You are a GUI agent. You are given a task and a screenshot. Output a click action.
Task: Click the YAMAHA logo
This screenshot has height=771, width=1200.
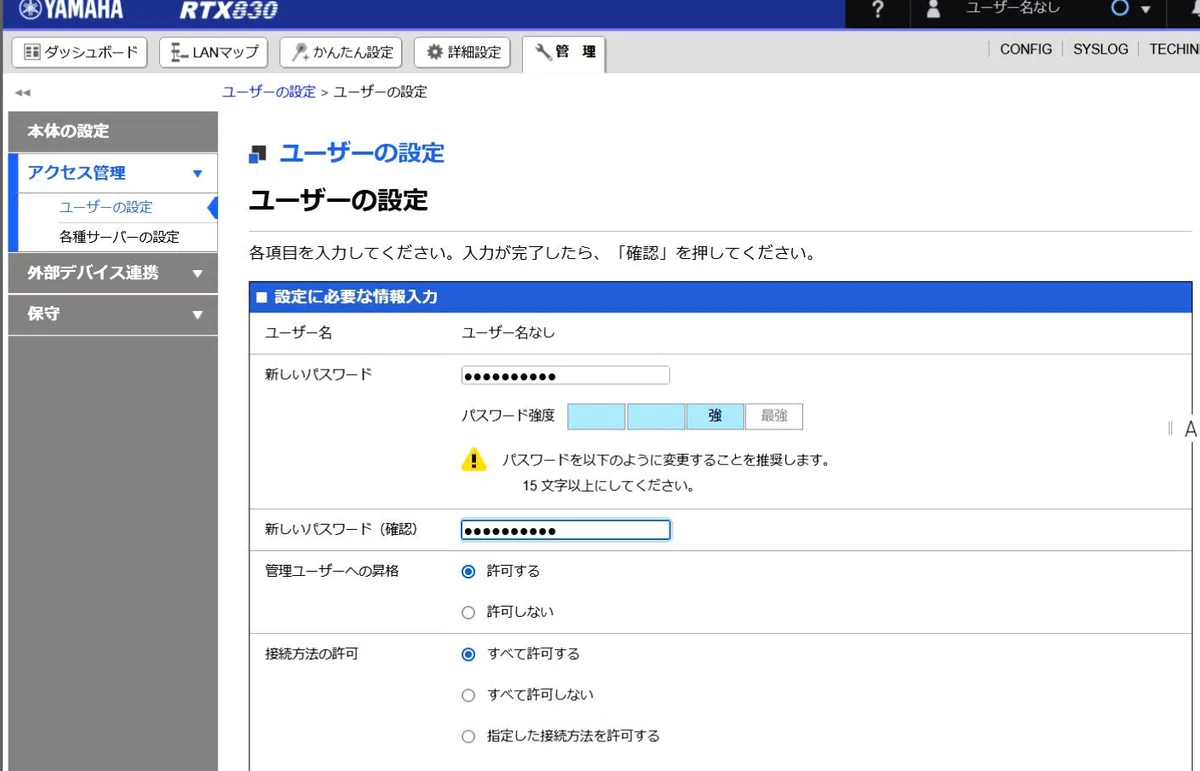tap(70, 10)
